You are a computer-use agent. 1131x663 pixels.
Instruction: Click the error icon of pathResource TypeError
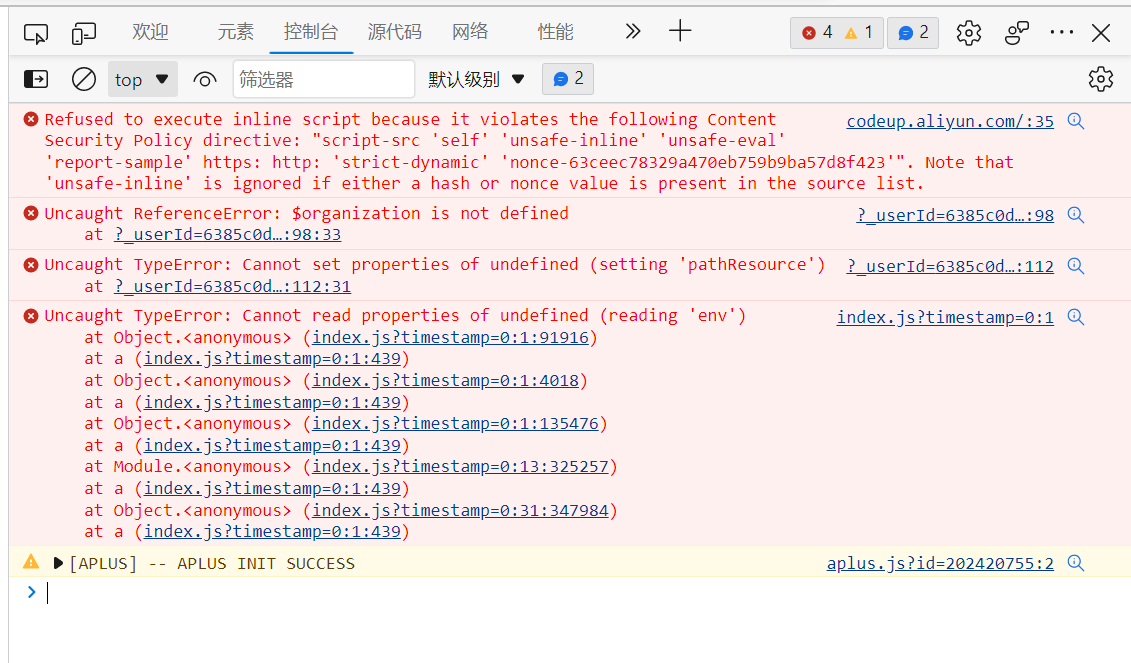click(31, 265)
